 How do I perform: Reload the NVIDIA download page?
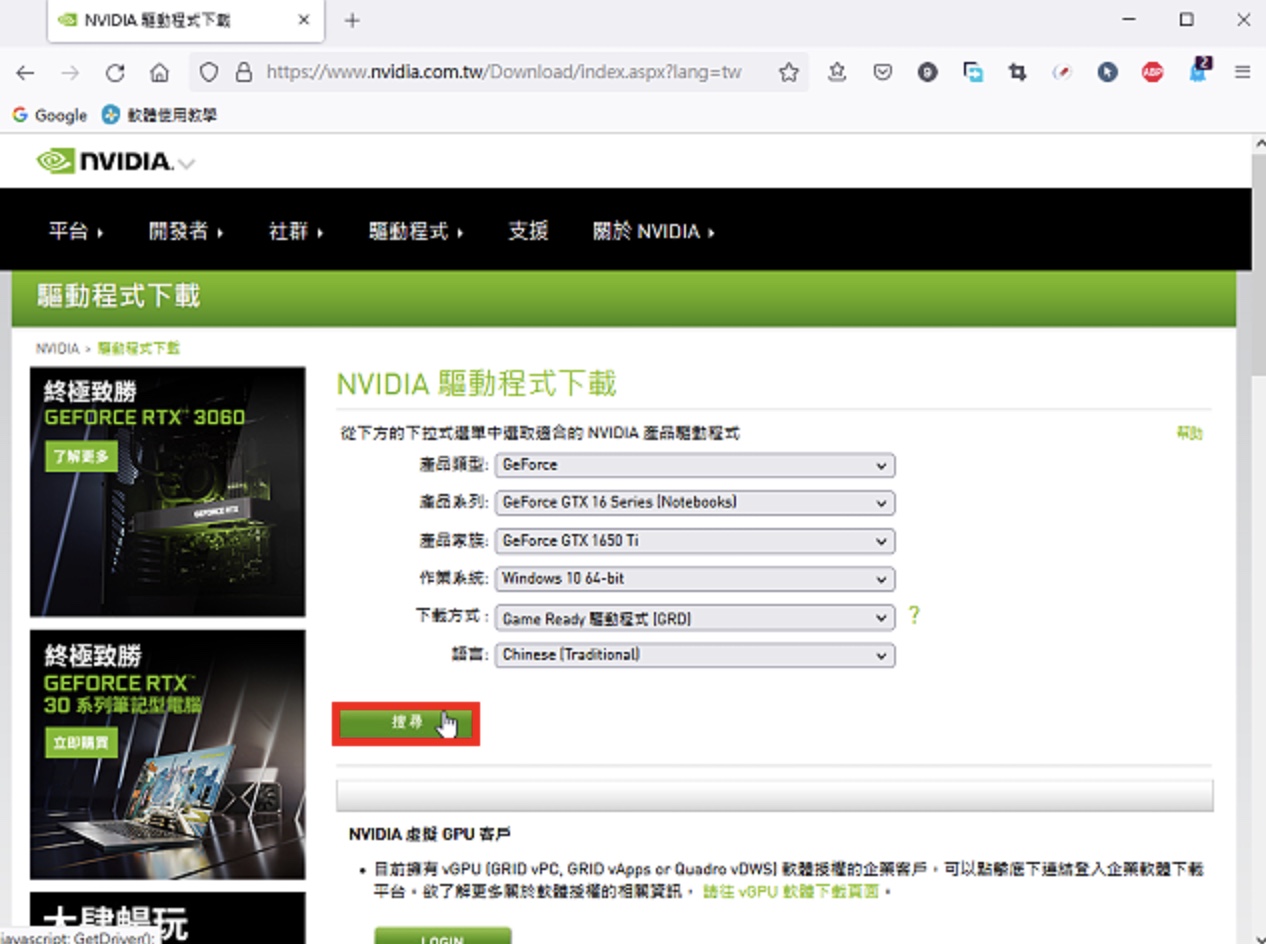(x=115, y=72)
